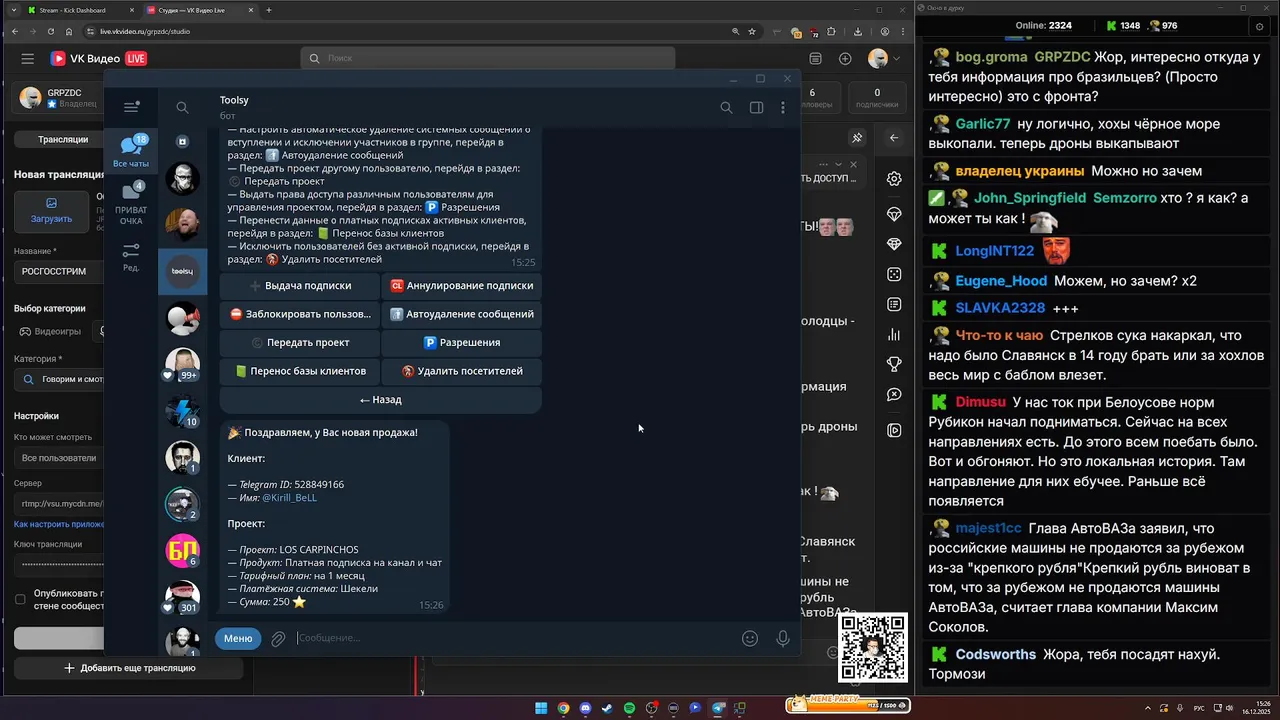Open Chrome from the taskbar
This screenshot has height=720, width=1280.
563,708
